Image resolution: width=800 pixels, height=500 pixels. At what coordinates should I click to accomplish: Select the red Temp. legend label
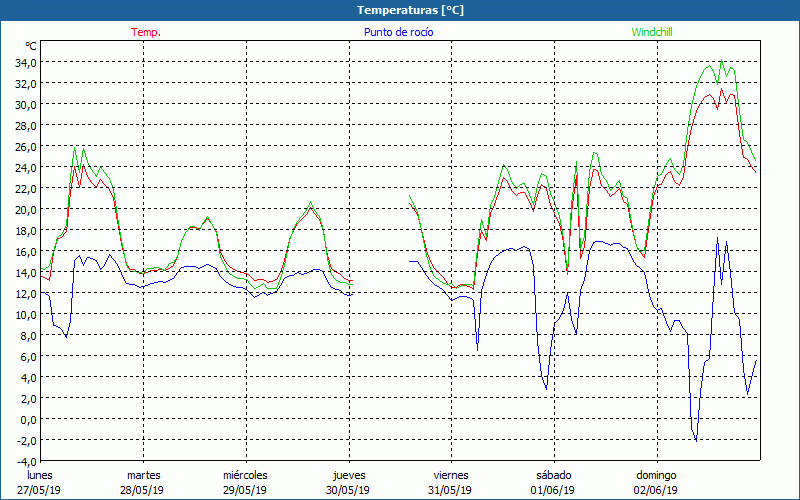click(146, 32)
